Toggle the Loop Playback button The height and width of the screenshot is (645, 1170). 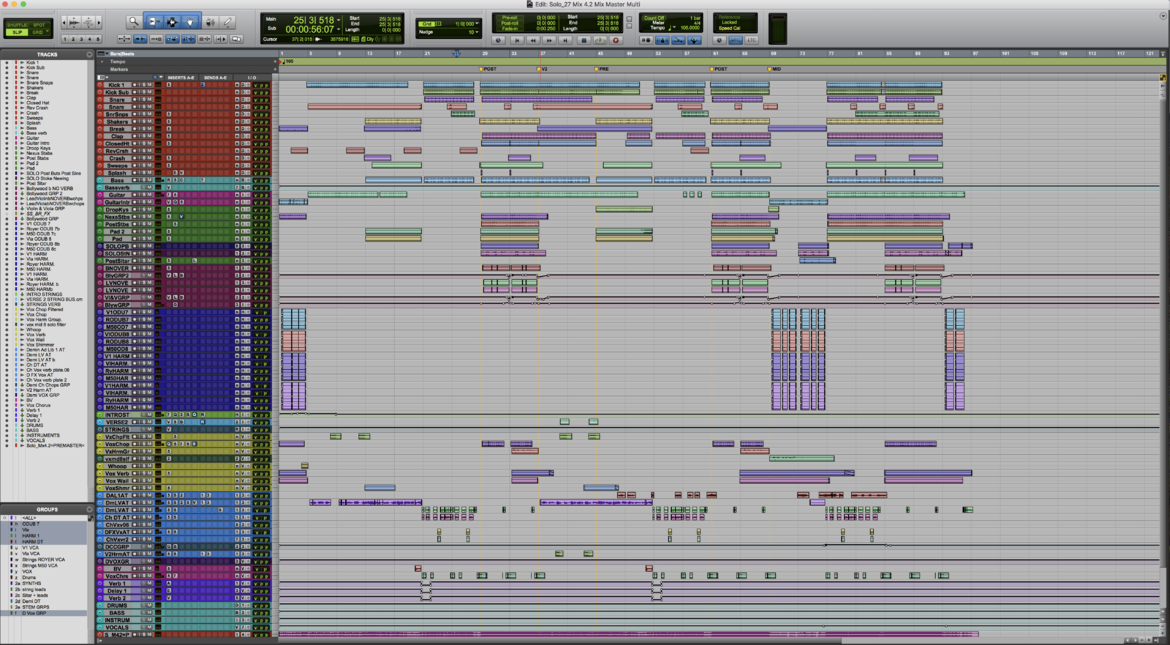[x=600, y=40]
